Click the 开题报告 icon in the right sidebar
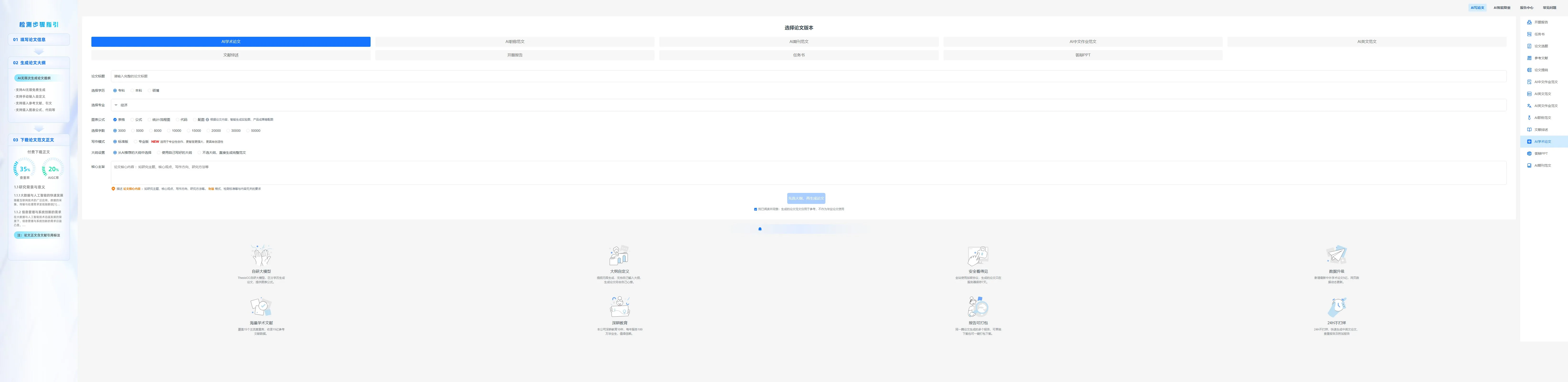The height and width of the screenshot is (382, 1568). pyautogui.click(x=1529, y=22)
